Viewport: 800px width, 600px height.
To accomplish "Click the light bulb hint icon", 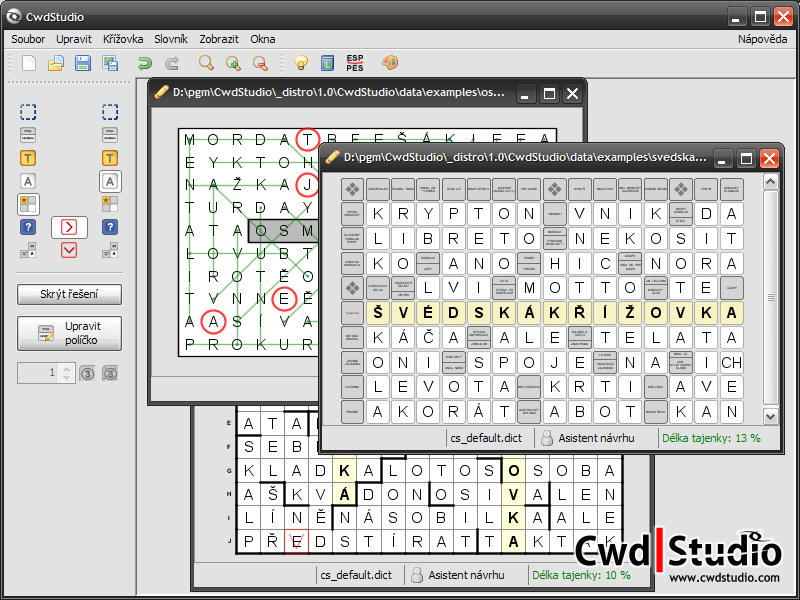I will click(x=301, y=63).
